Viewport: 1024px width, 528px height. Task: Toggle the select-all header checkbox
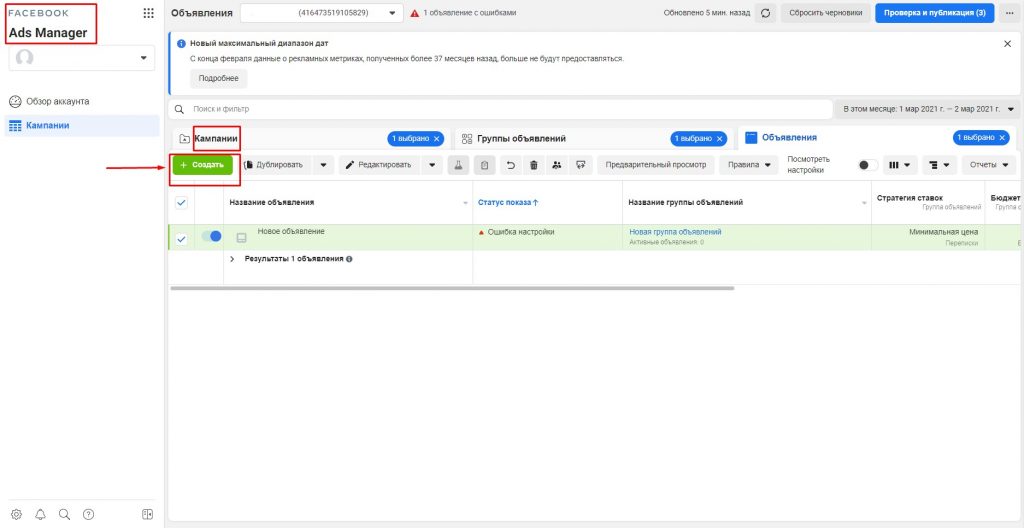182,203
